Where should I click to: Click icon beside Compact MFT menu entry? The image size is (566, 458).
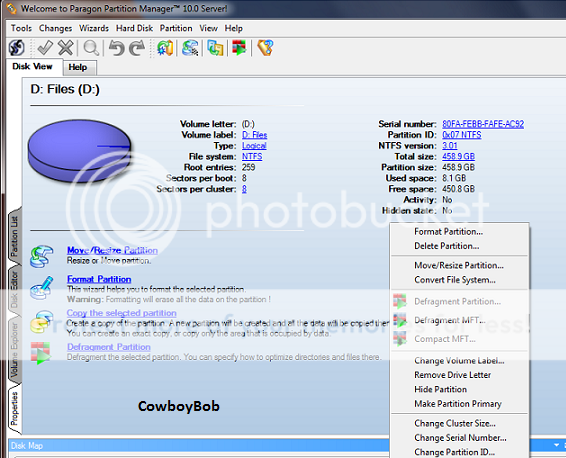(x=400, y=339)
